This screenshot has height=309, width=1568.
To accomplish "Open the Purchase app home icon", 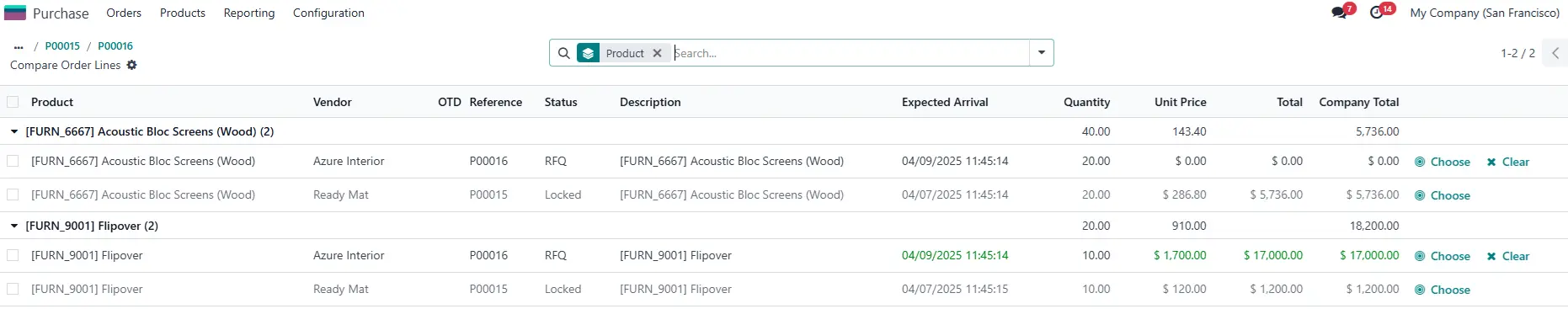I will pyautogui.click(x=15, y=13).
